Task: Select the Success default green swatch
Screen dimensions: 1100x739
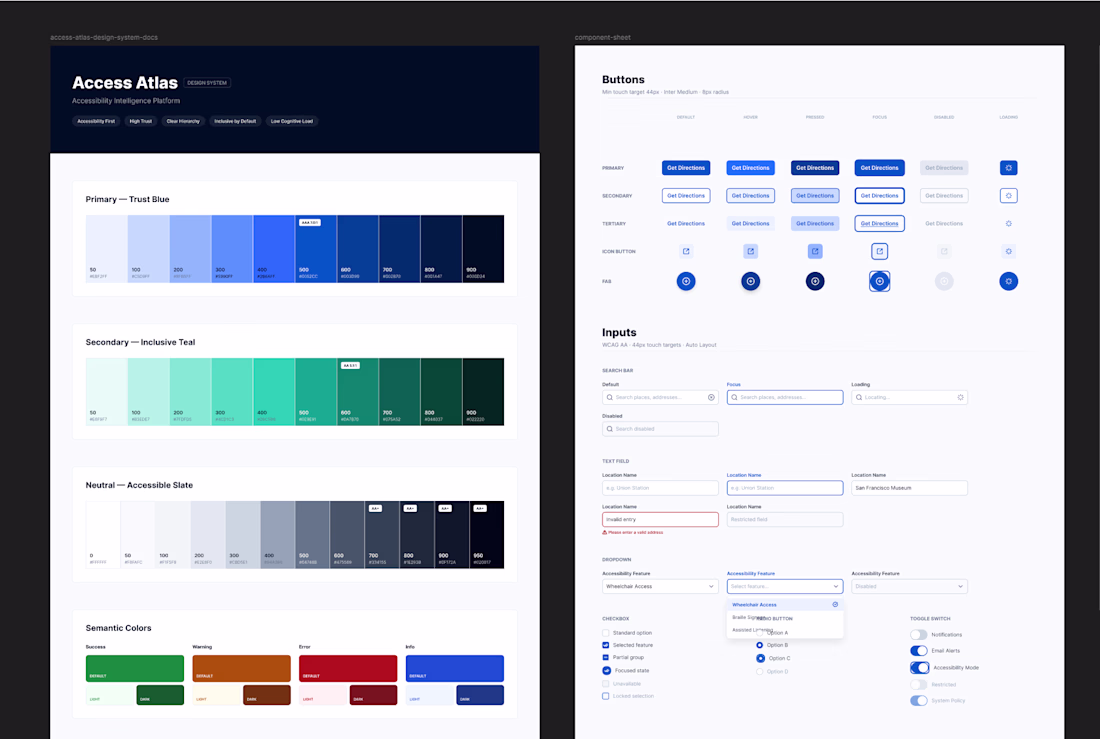Action: click(x=135, y=669)
